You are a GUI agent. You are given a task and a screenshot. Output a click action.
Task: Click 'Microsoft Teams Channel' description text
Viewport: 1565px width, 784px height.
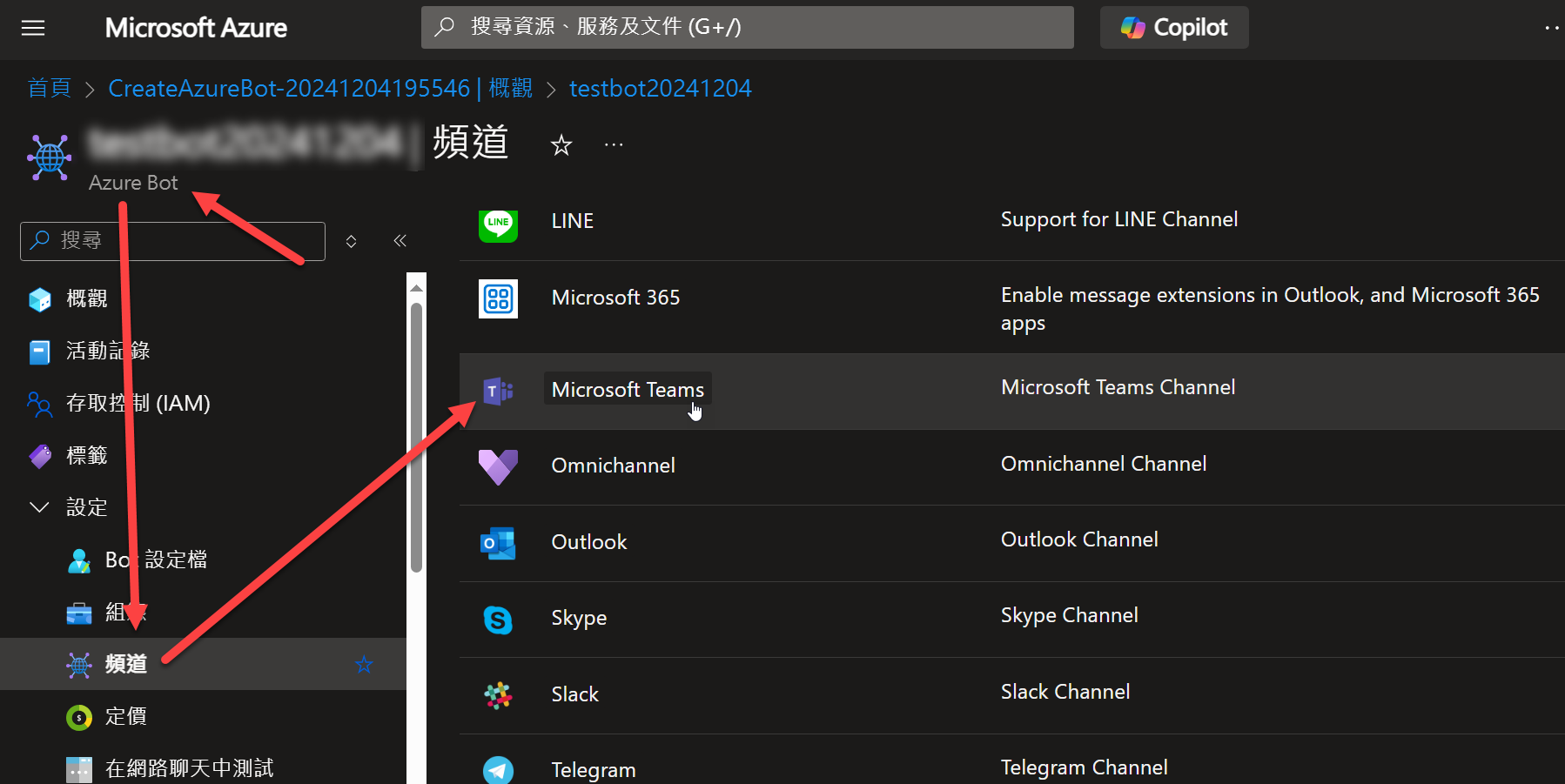click(1118, 387)
